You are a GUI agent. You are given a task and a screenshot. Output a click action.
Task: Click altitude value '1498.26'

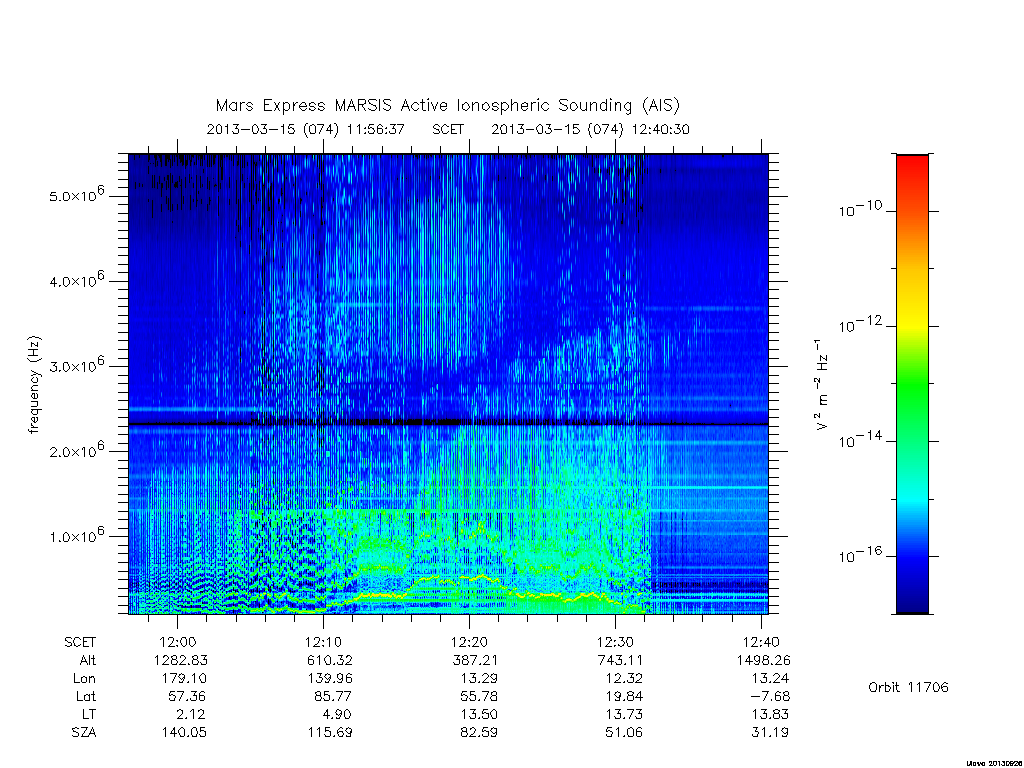(763, 660)
